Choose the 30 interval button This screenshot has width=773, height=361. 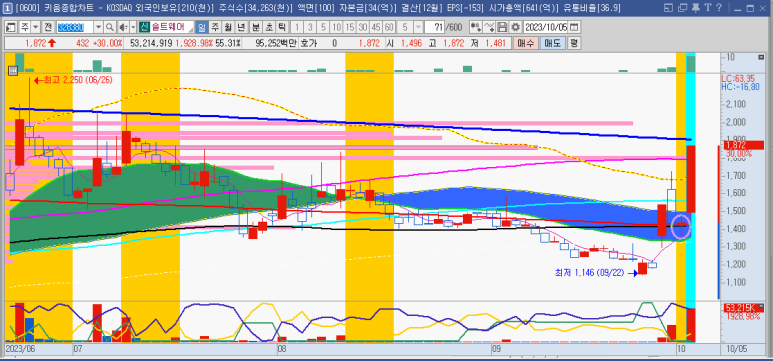[362, 27]
